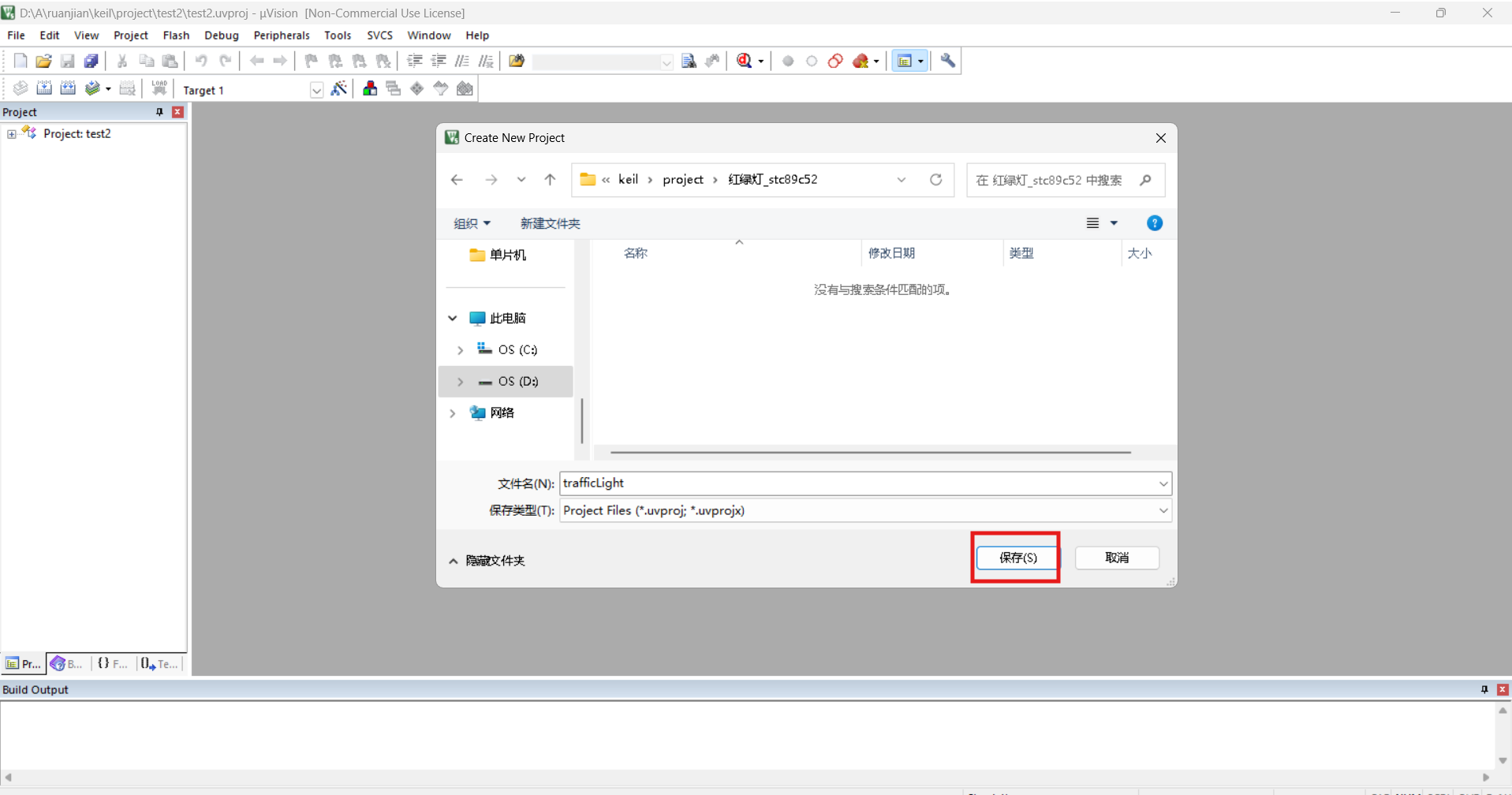Open the Target 1 dropdown
1512x795 pixels.
coord(316,90)
